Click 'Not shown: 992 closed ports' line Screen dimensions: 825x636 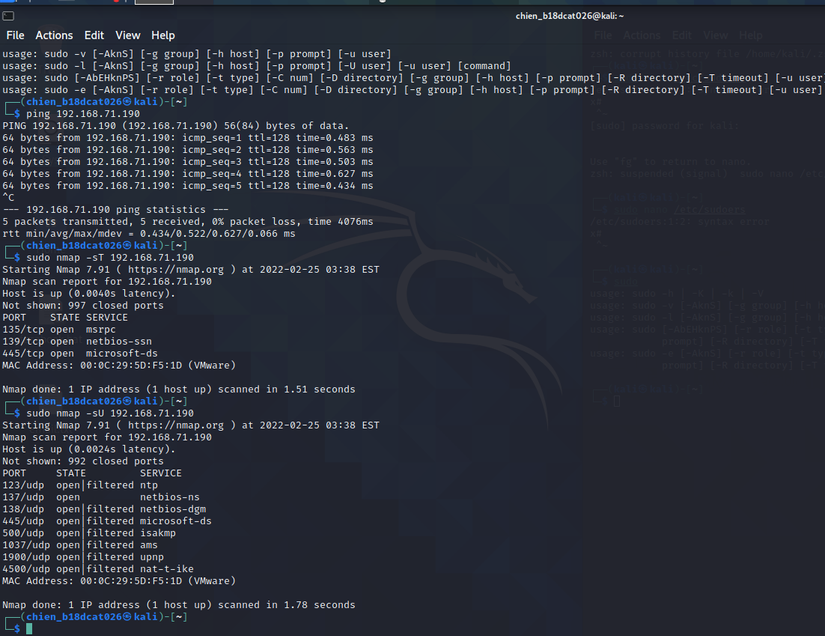click(83, 461)
